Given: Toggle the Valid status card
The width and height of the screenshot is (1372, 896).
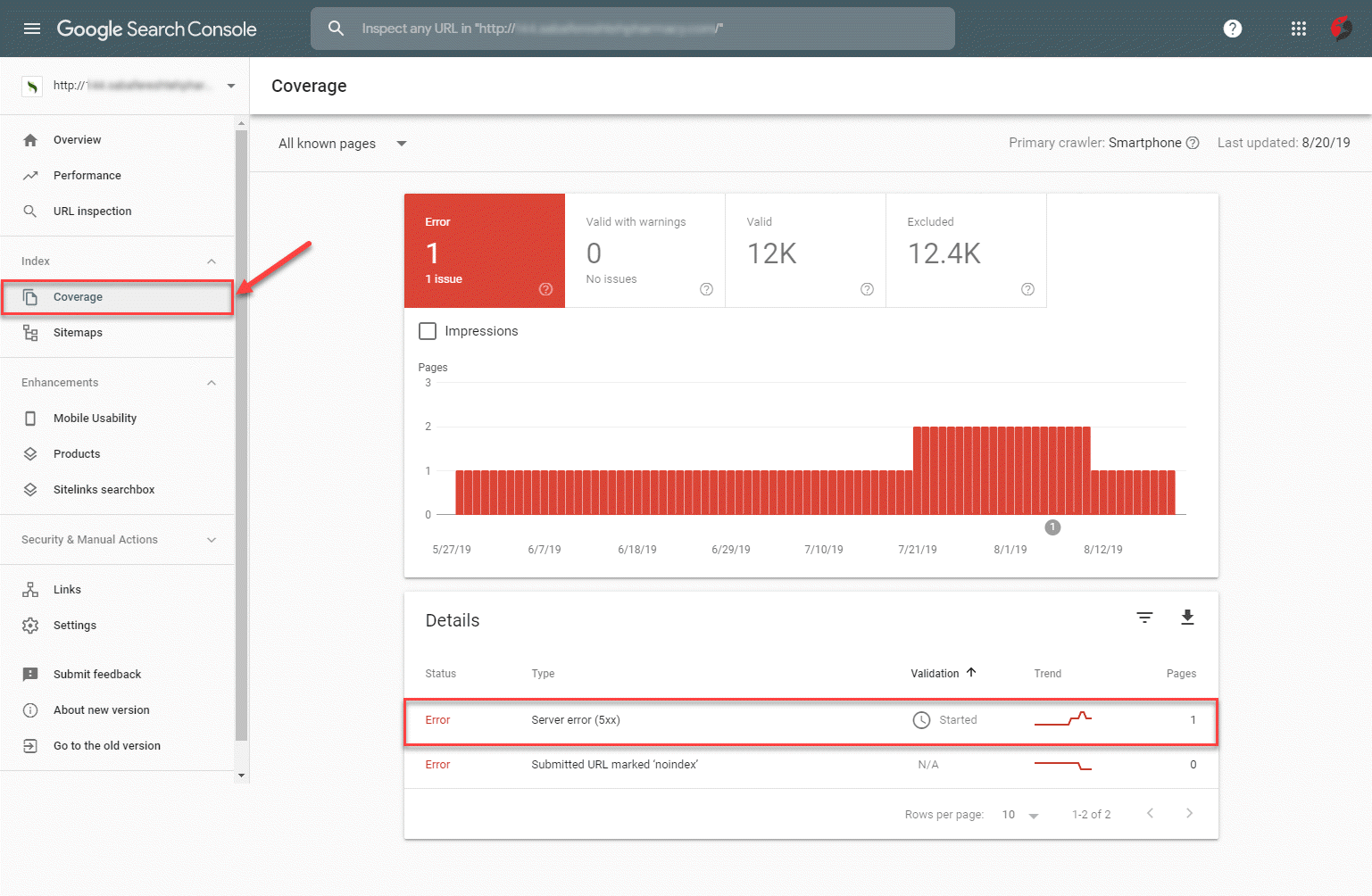Looking at the screenshot, I should click(804, 251).
